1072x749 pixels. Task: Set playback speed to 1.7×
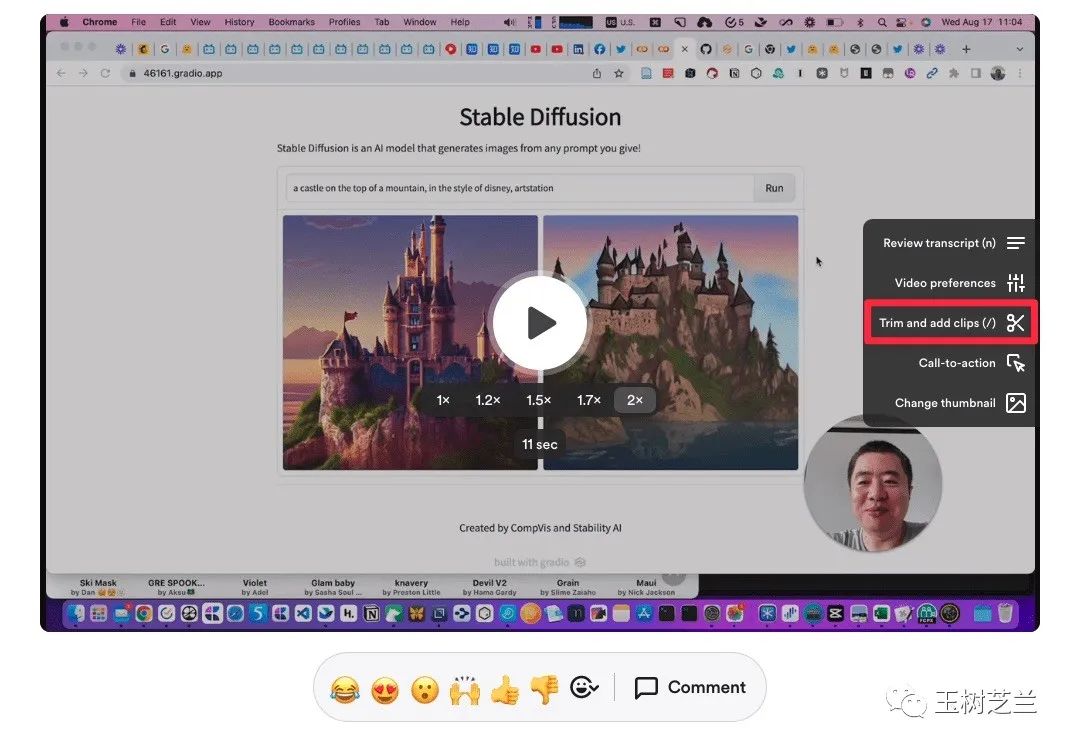[589, 400]
